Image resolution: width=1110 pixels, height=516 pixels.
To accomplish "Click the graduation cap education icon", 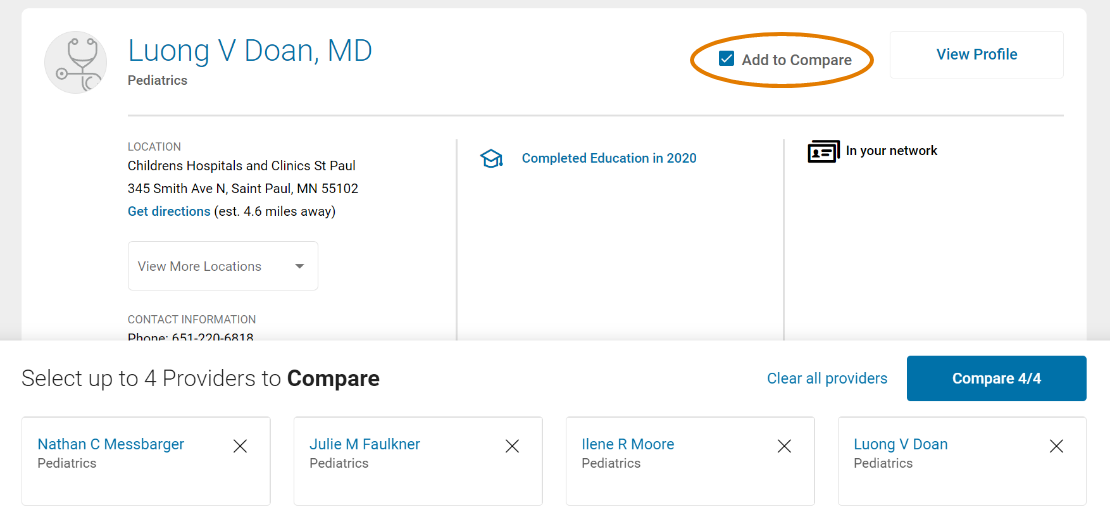I will coord(491,159).
